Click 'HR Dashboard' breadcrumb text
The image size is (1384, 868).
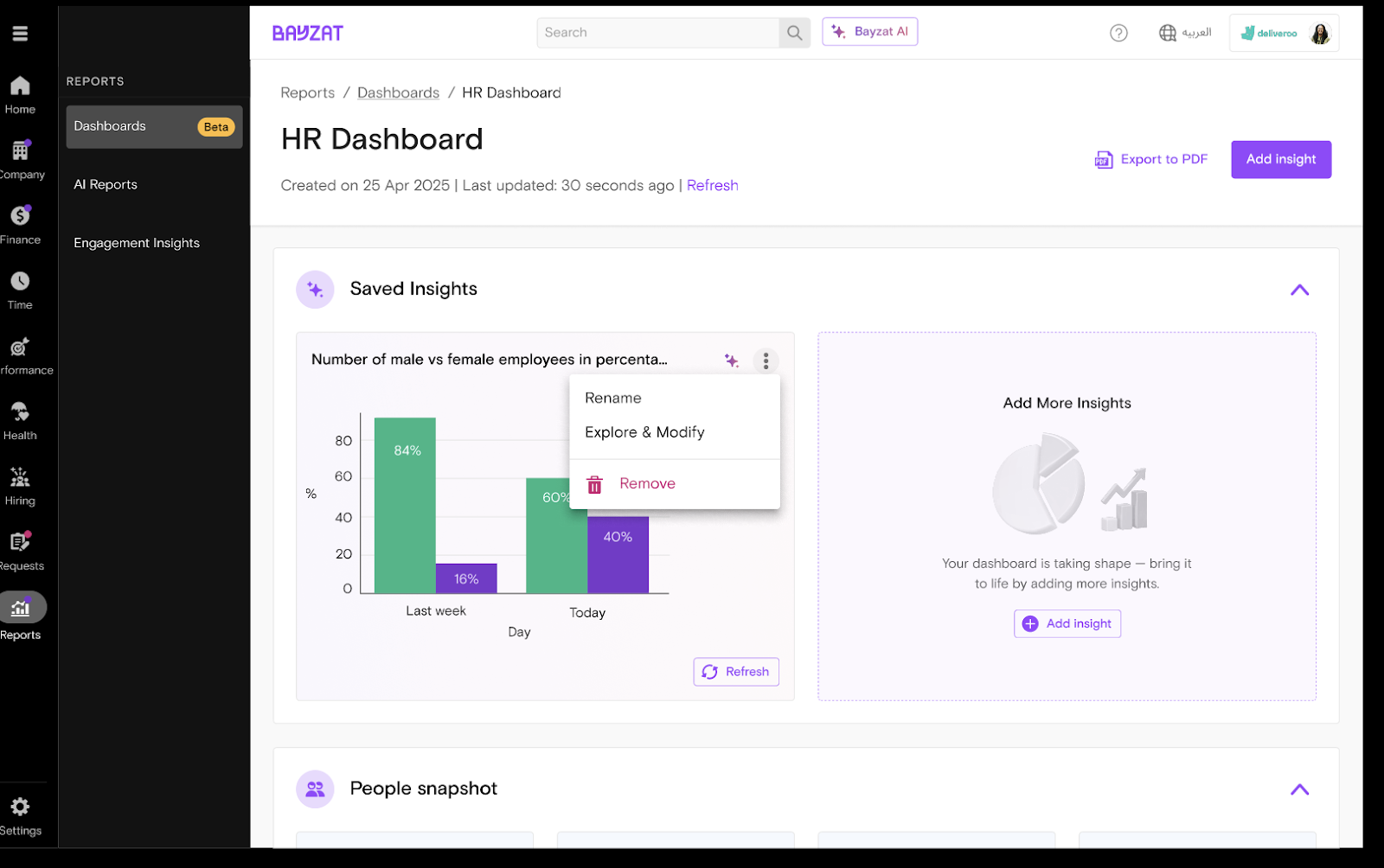tap(511, 93)
